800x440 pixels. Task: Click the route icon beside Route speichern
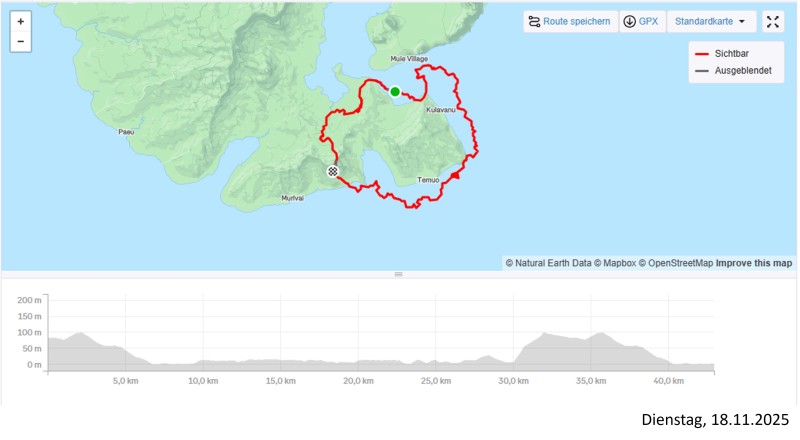[534, 21]
